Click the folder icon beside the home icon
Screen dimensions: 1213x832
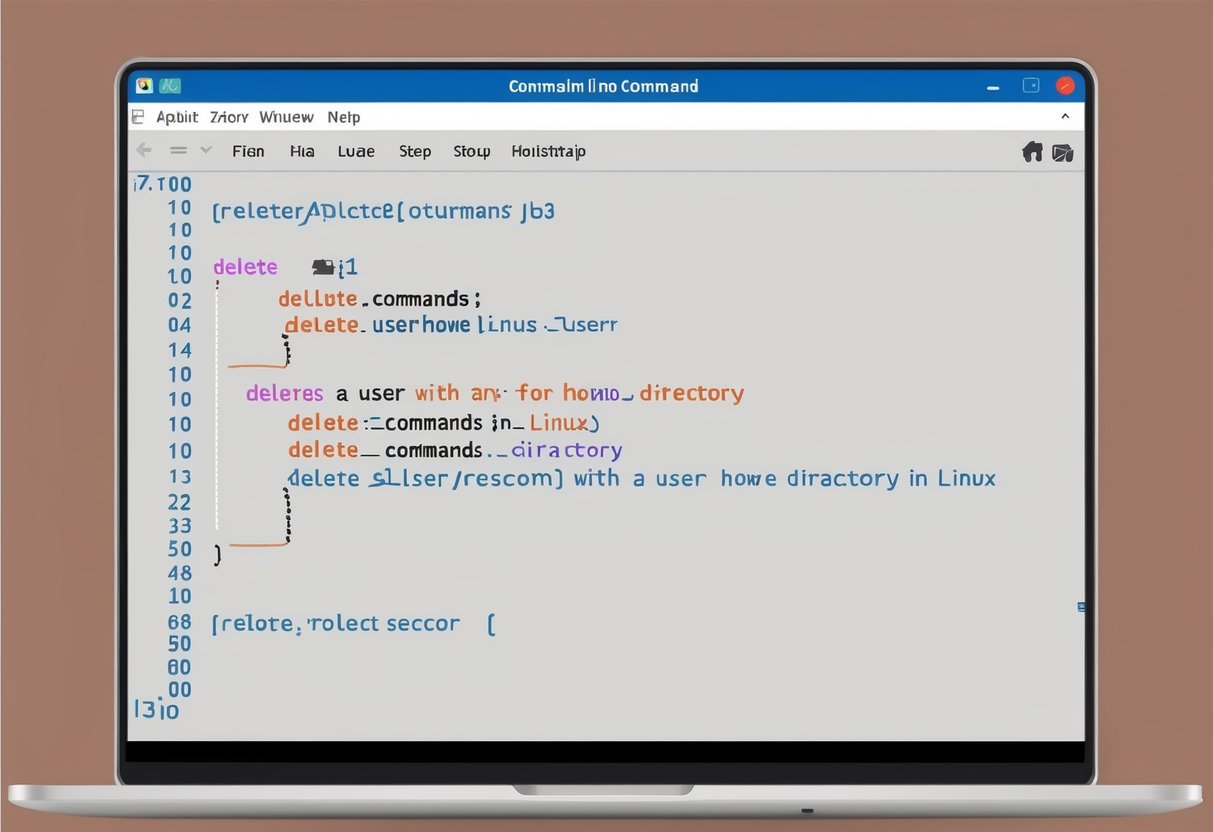click(x=1063, y=153)
